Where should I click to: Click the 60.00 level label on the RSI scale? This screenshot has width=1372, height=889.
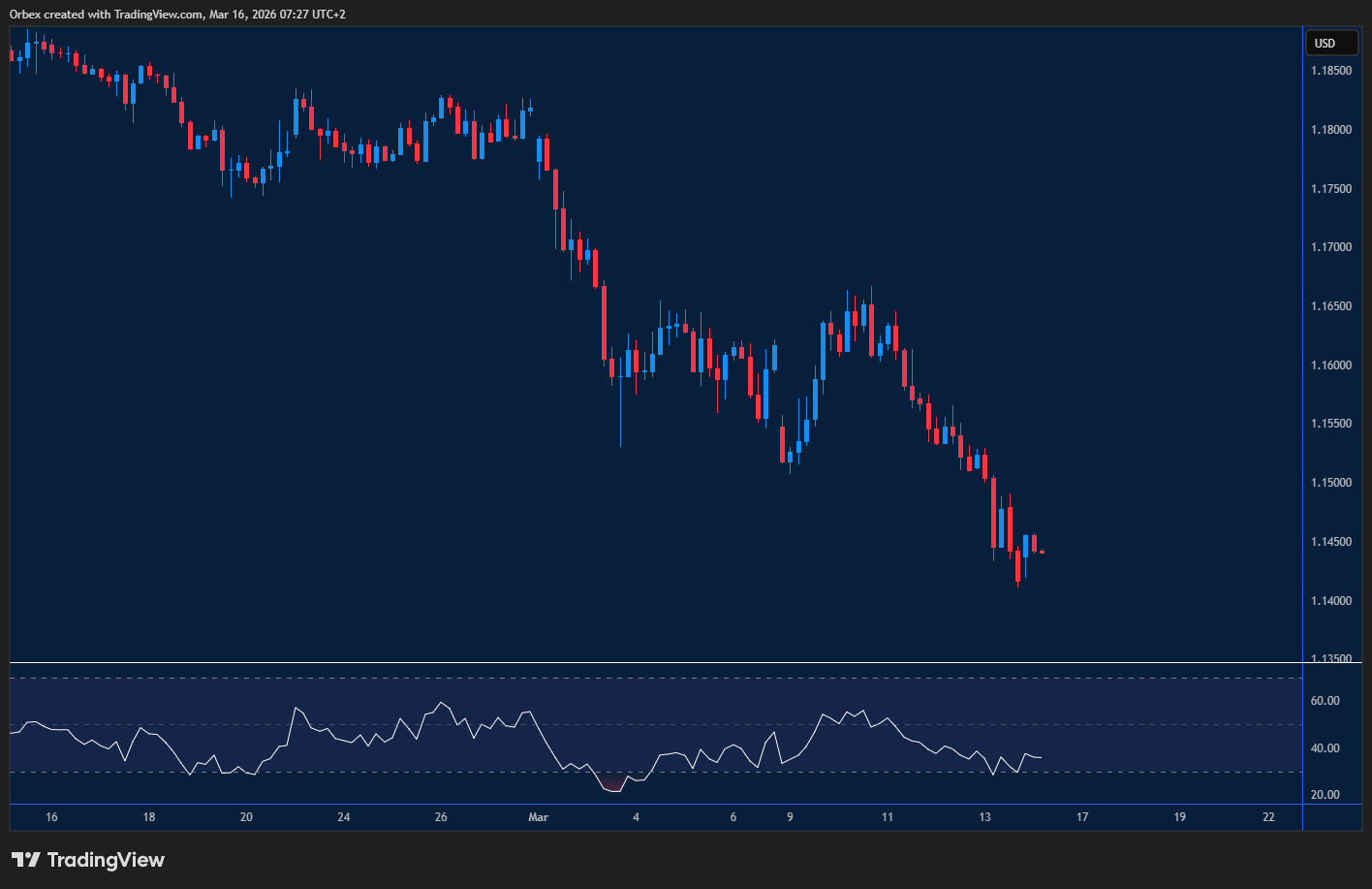tap(1326, 700)
